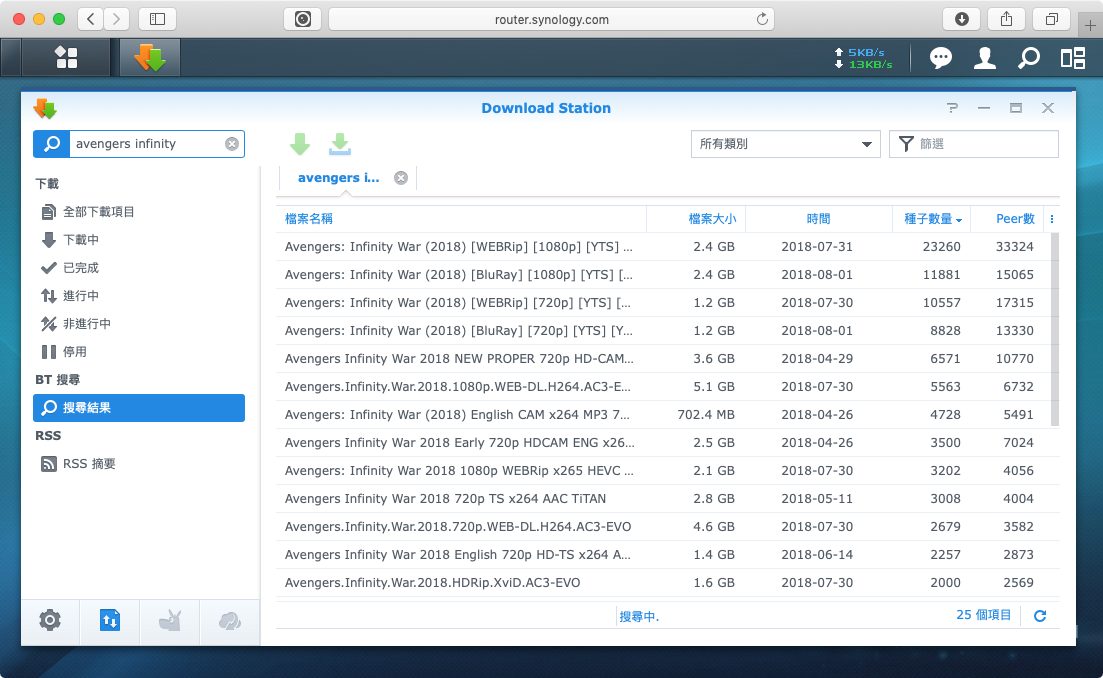
Task: Open the Synology main menu grid icon
Action: pyautogui.click(x=66, y=57)
